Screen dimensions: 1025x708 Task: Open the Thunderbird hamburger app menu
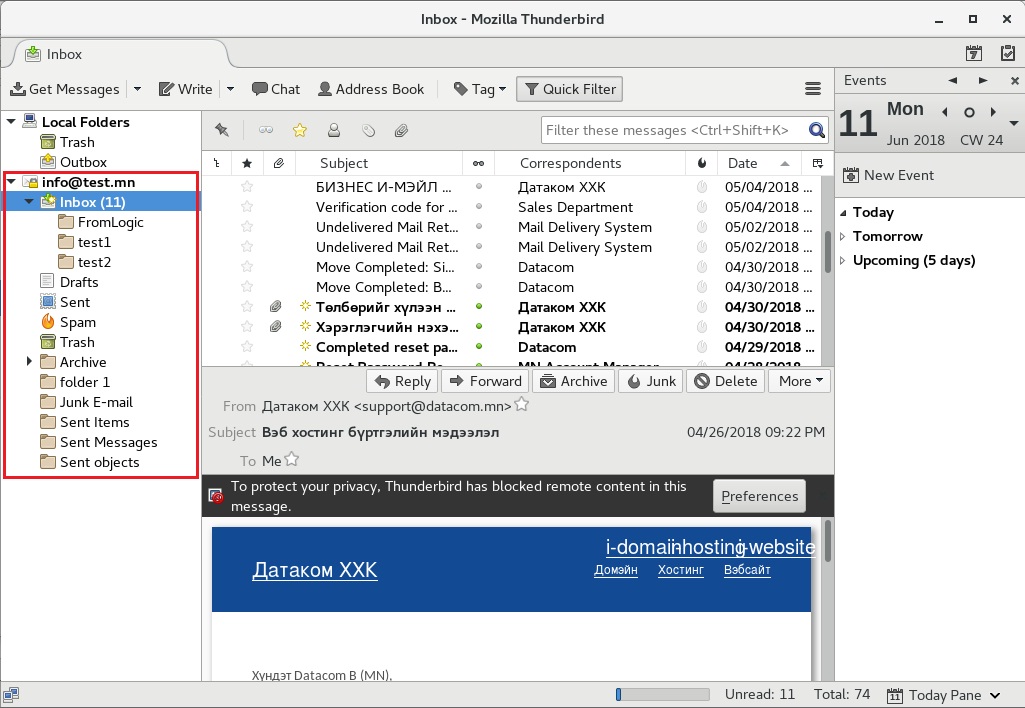pyautogui.click(x=813, y=89)
